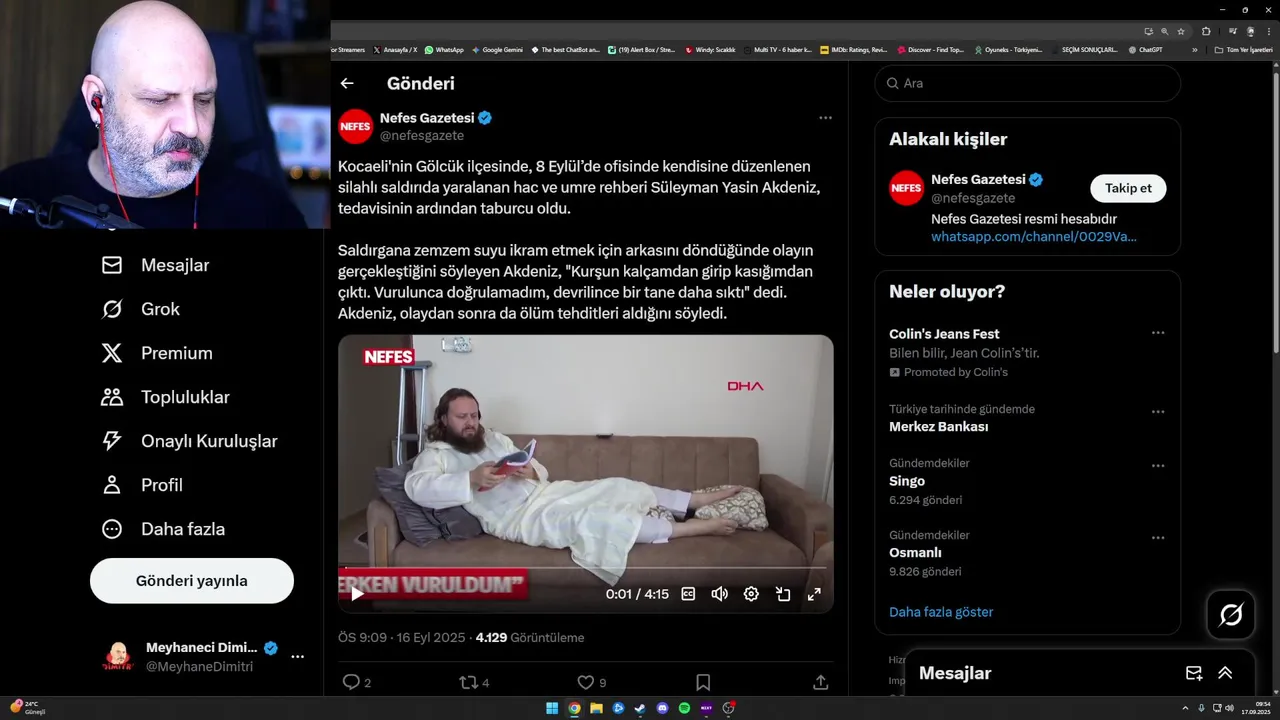Open the floating Grok button

tap(1231, 615)
